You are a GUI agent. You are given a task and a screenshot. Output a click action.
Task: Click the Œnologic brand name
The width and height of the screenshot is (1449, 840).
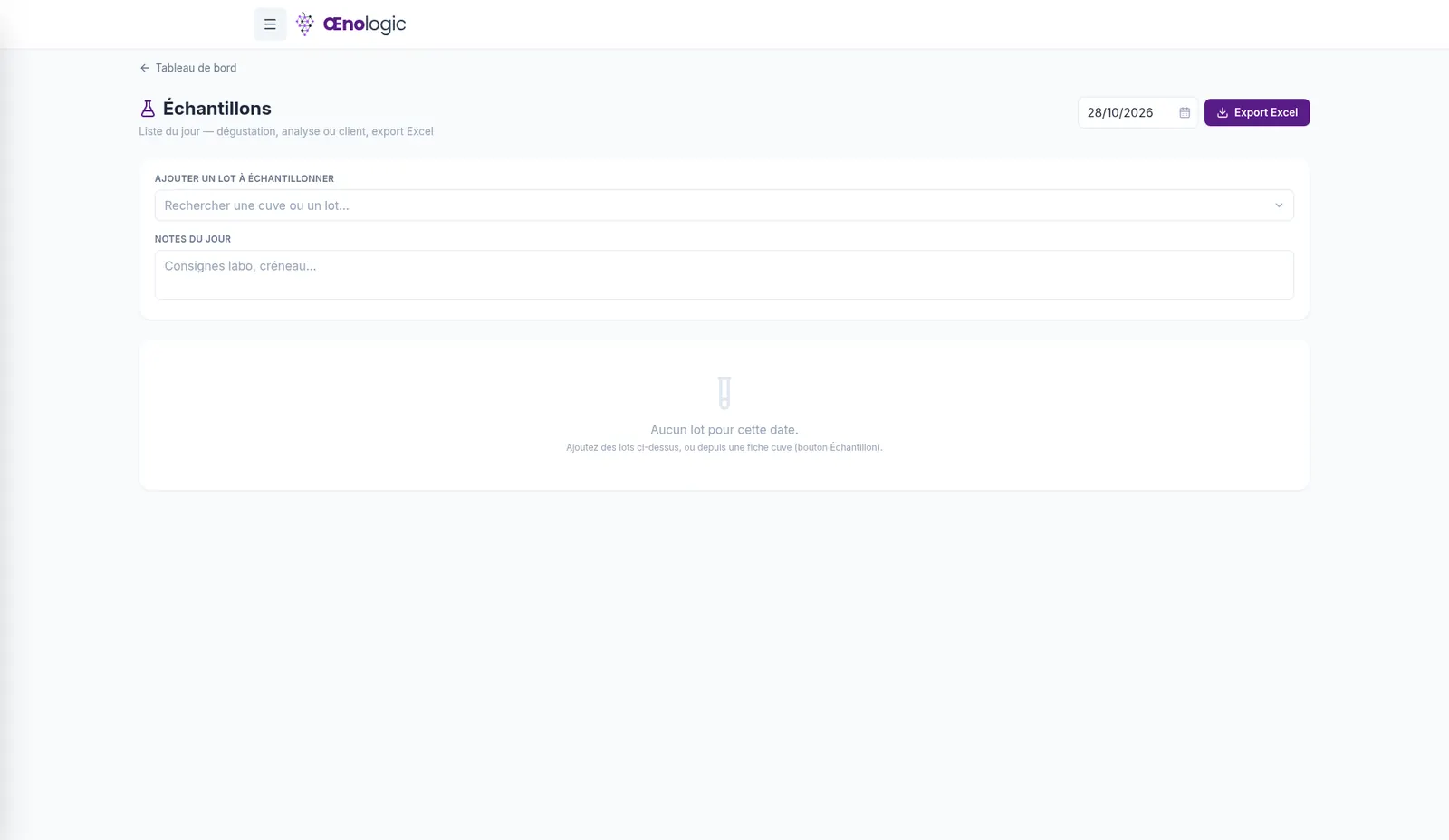point(364,24)
